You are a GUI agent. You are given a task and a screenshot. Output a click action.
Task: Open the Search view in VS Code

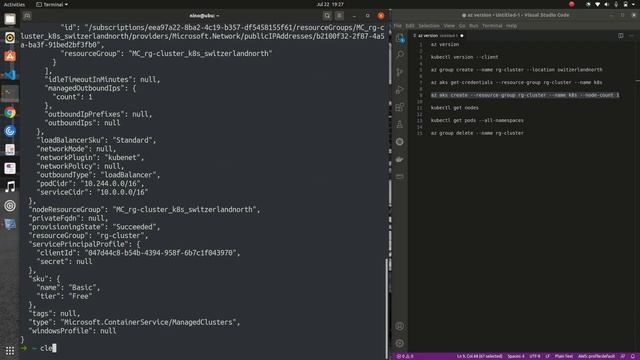pyautogui.click(x=400, y=55)
